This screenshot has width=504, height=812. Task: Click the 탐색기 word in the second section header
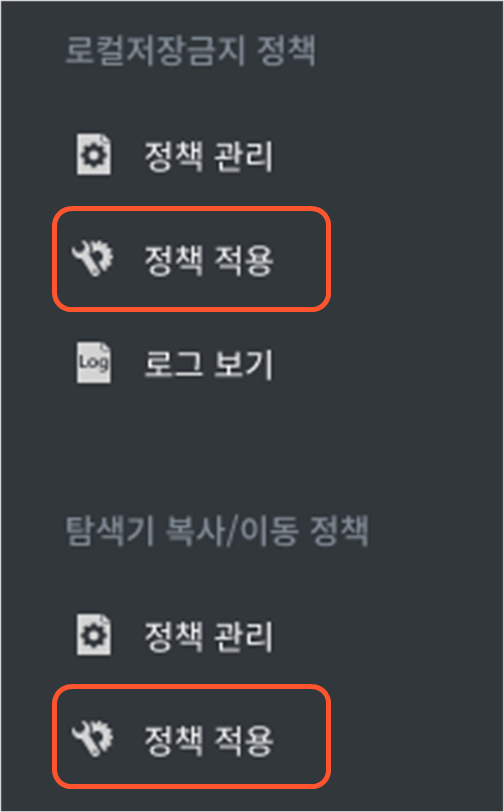(x=110, y=531)
